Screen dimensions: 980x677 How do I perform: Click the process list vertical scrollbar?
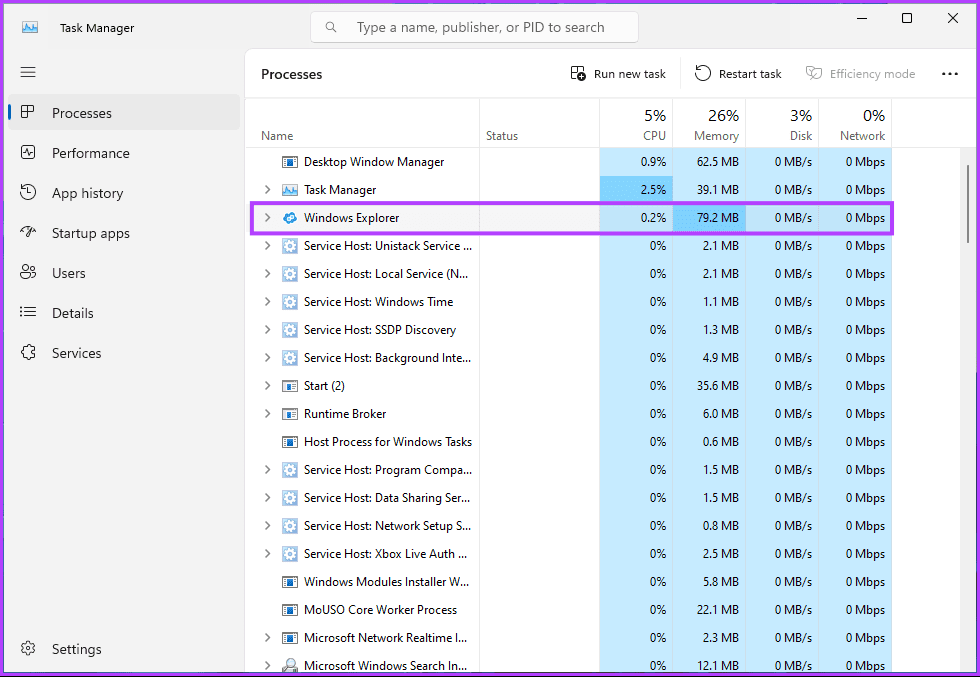tap(968, 203)
